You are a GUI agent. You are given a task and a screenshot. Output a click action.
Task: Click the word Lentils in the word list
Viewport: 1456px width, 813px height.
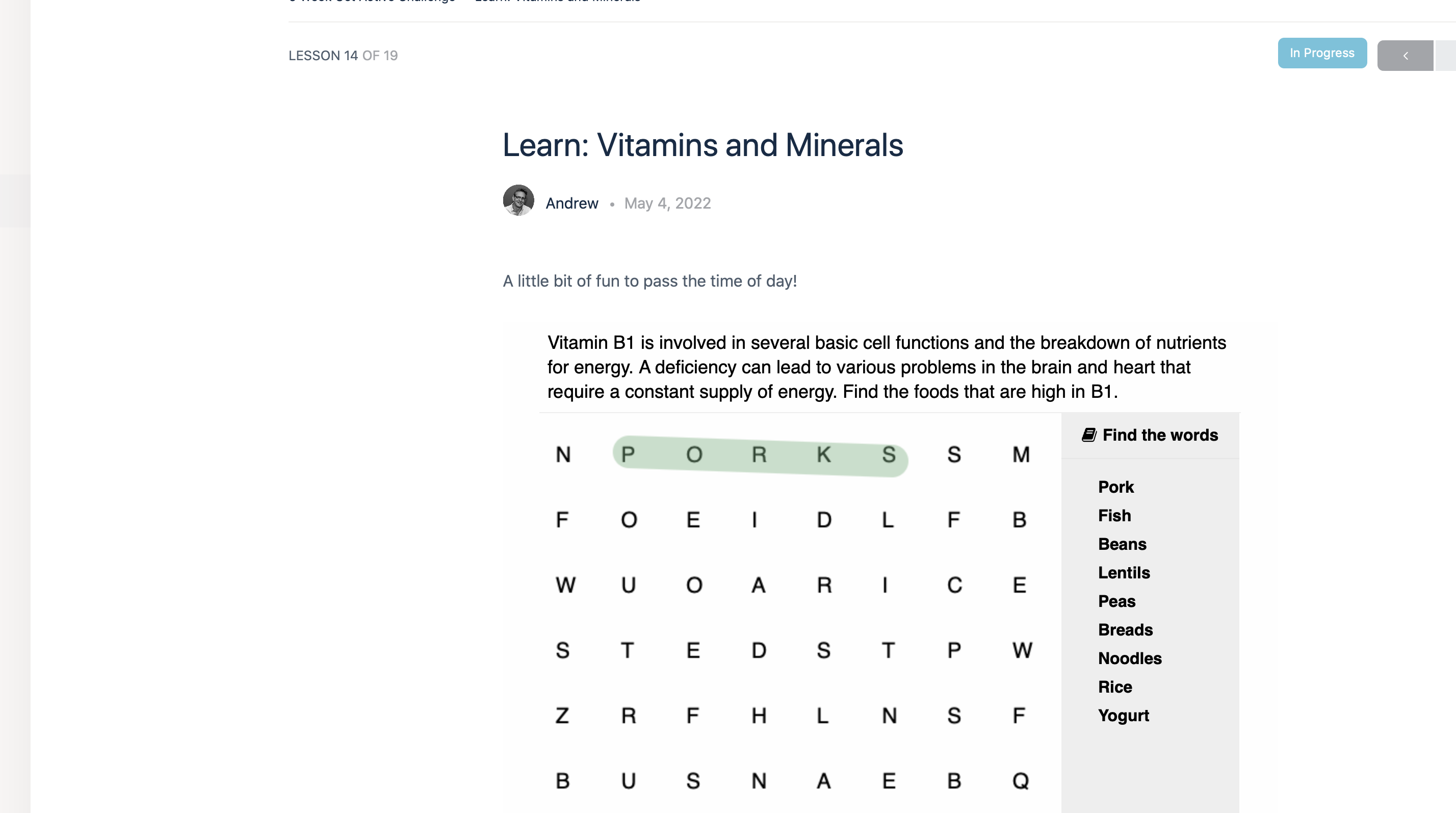[x=1124, y=573]
